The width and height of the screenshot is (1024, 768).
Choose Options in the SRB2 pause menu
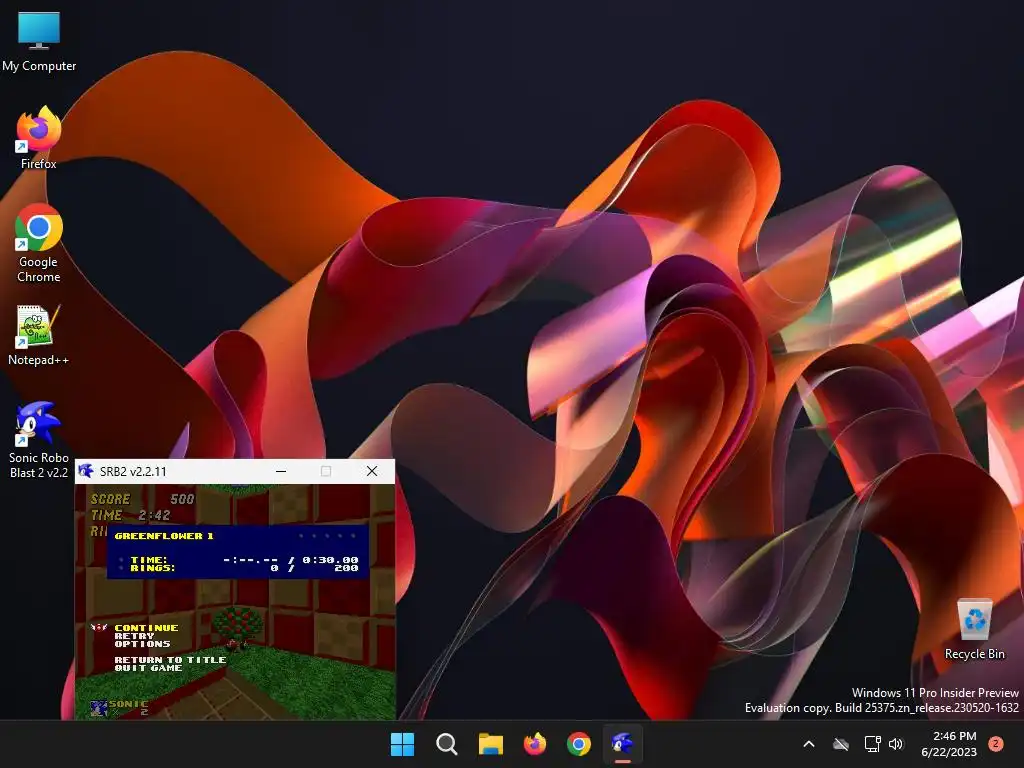tap(142, 643)
